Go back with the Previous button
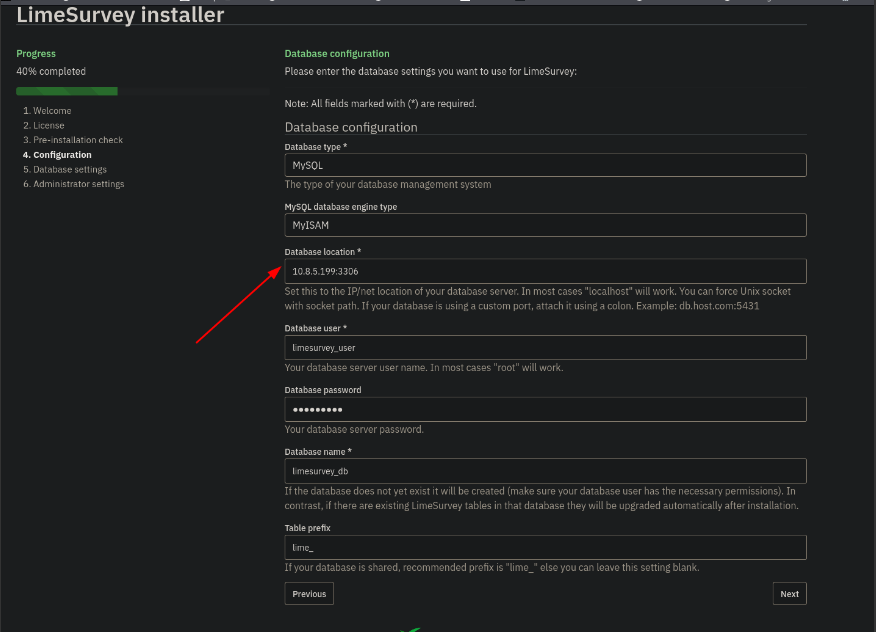876x632 pixels. tap(309, 593)
